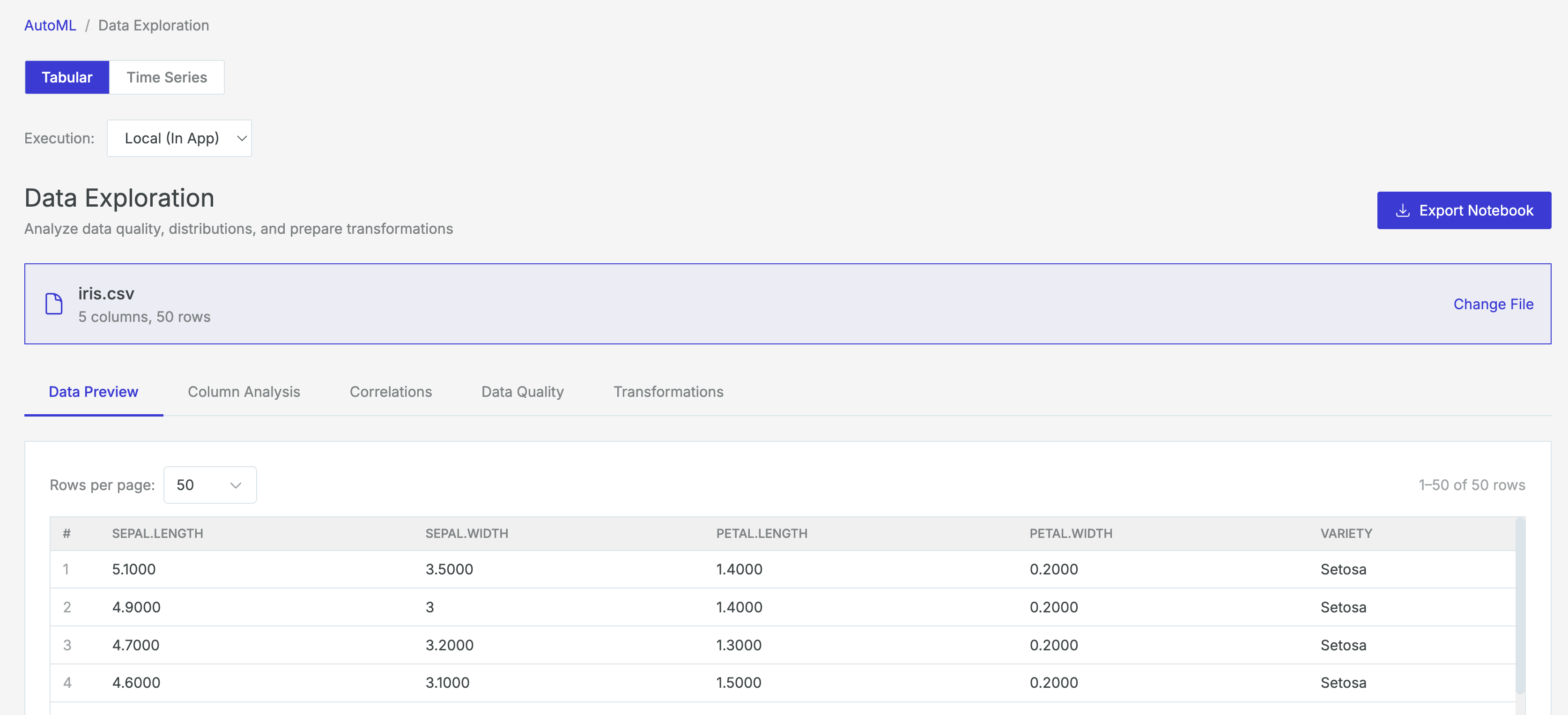
Task: Switch to Time Series mode
Action: tap(167, 77)
